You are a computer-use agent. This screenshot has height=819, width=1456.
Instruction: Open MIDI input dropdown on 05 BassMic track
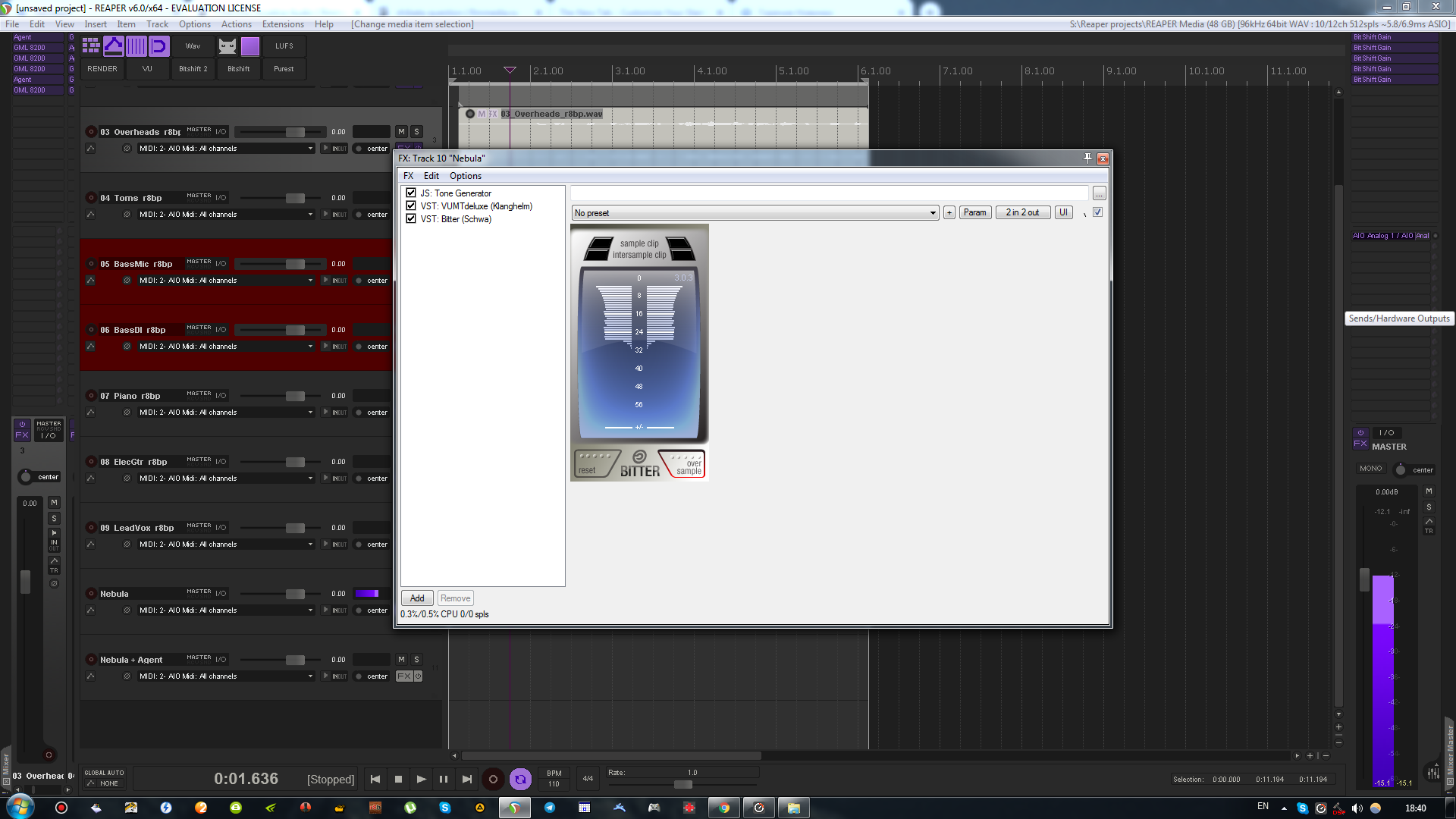(x=226, y=281)
